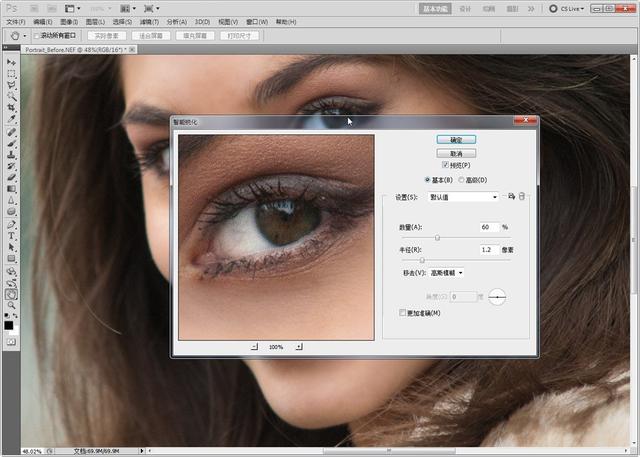
Task: Select the Blur tool
Action: (11, 201)
